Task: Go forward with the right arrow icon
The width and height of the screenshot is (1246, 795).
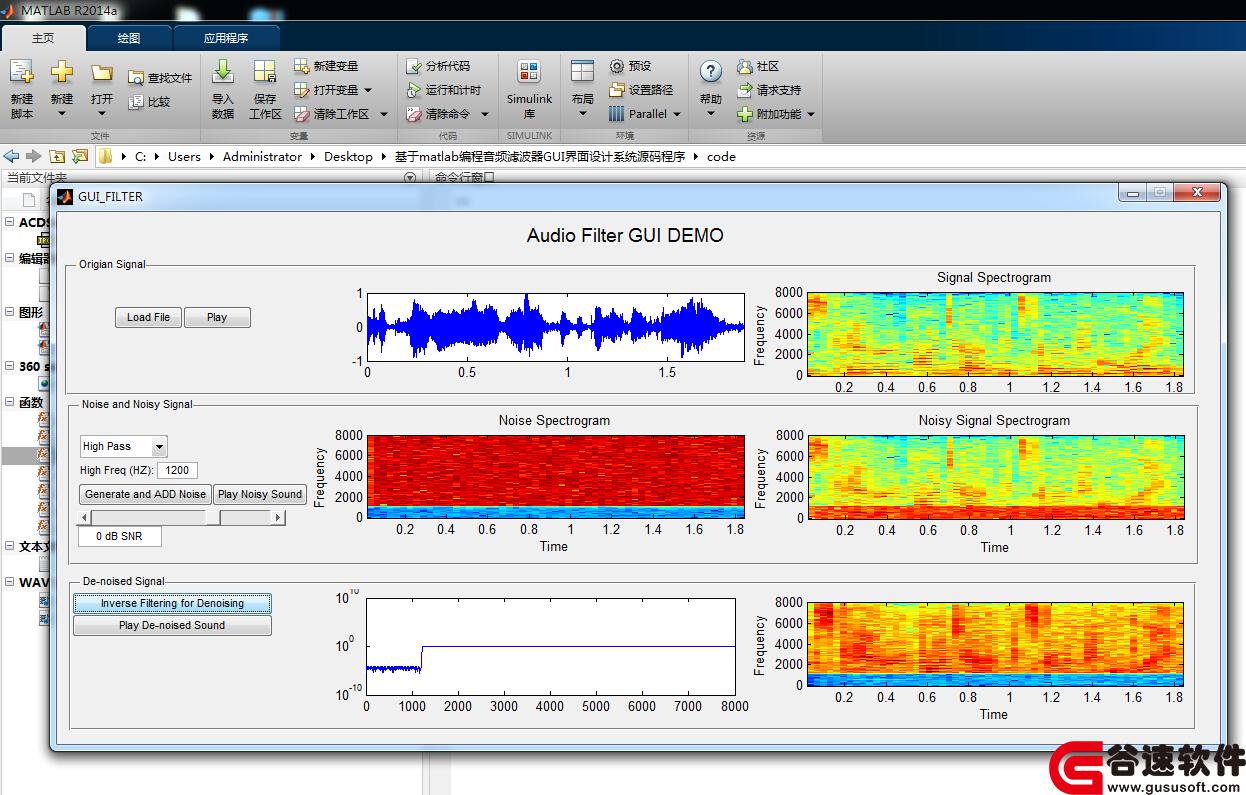Action: [33, 156]
